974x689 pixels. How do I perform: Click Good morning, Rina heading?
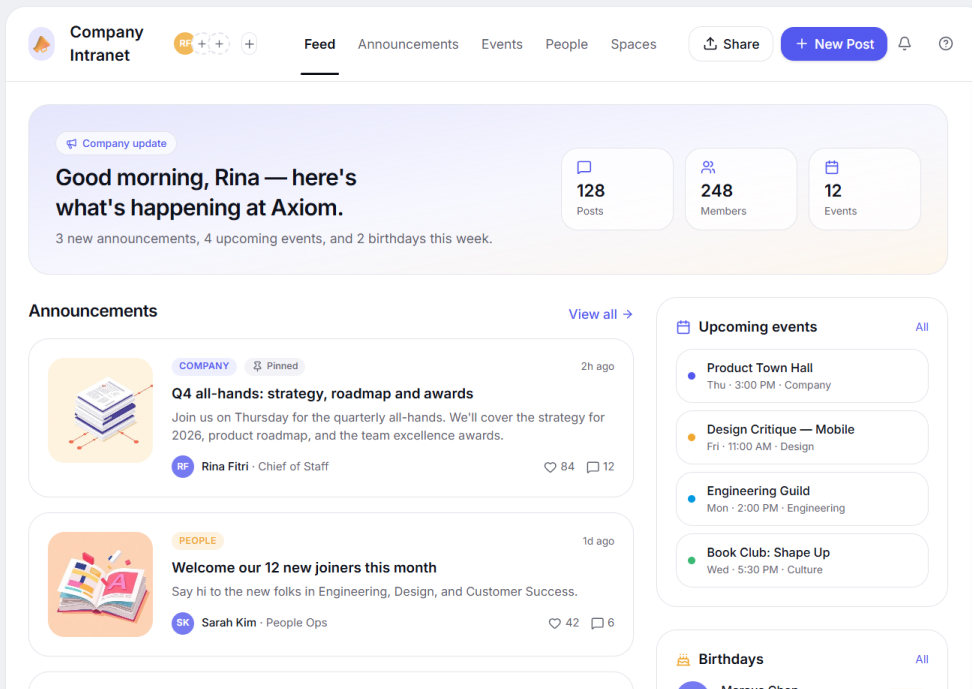pyautogui.click(x=206, y=193)
